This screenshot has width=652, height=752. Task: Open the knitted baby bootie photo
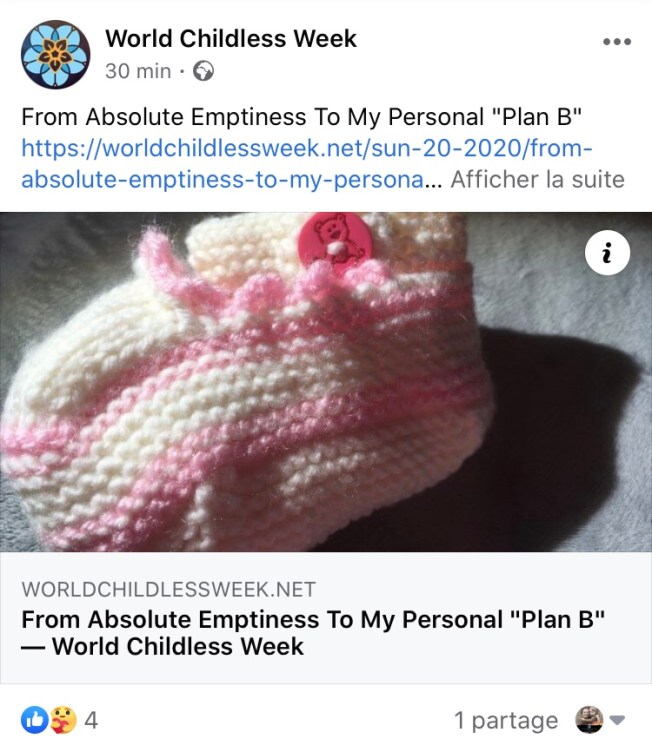[326, 382]
